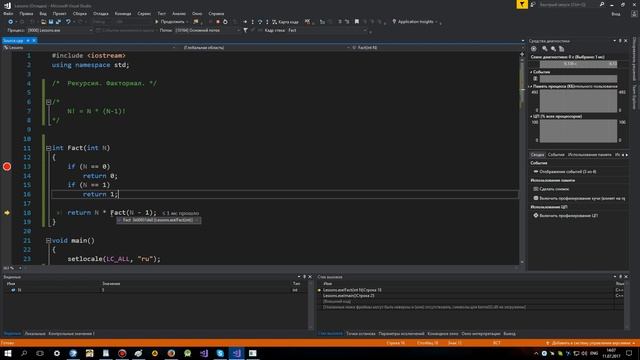Open the Windows Start menu
Viewport: 640px width, 360px height.
tap(8, 353)
